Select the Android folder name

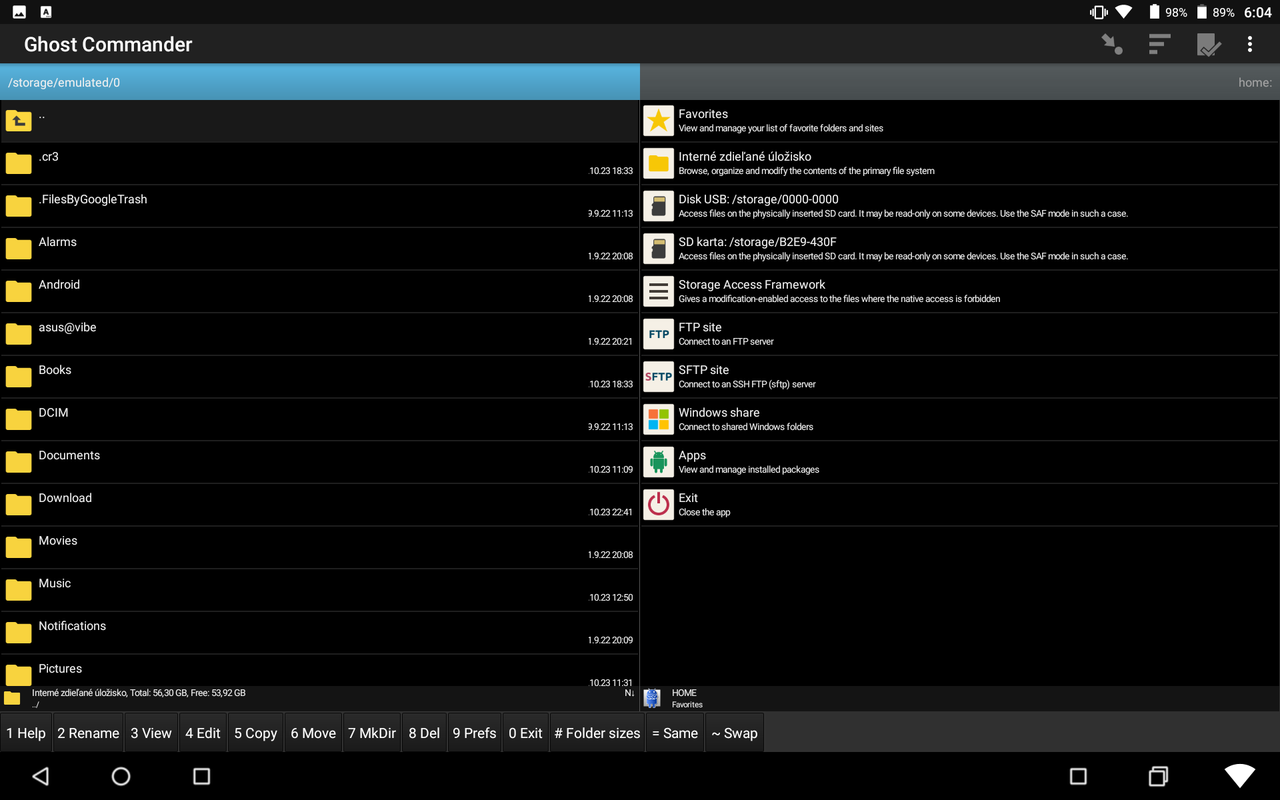[x=59, y=285]
